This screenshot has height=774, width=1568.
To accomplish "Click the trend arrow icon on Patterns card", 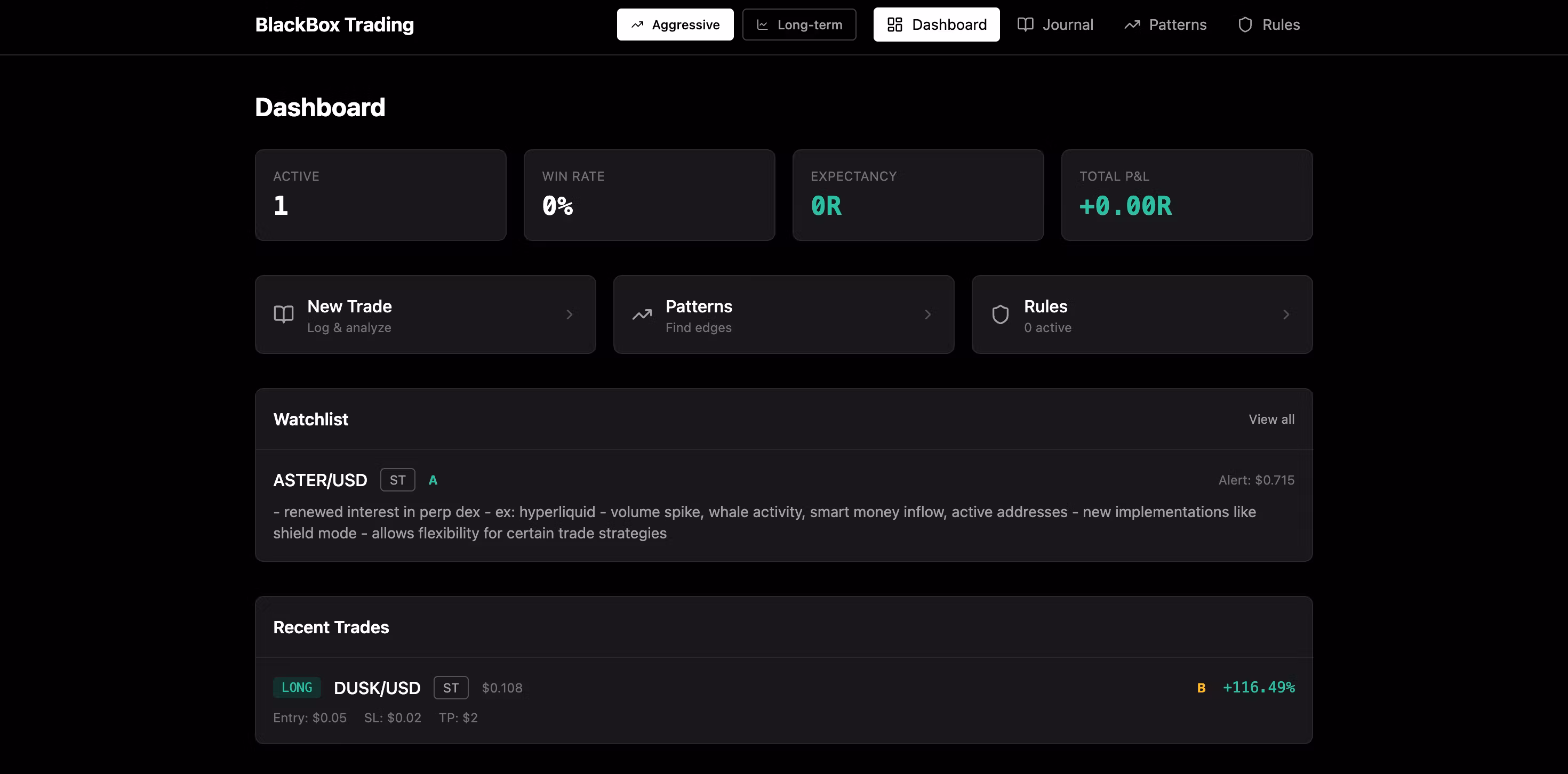I will (642, 315).
